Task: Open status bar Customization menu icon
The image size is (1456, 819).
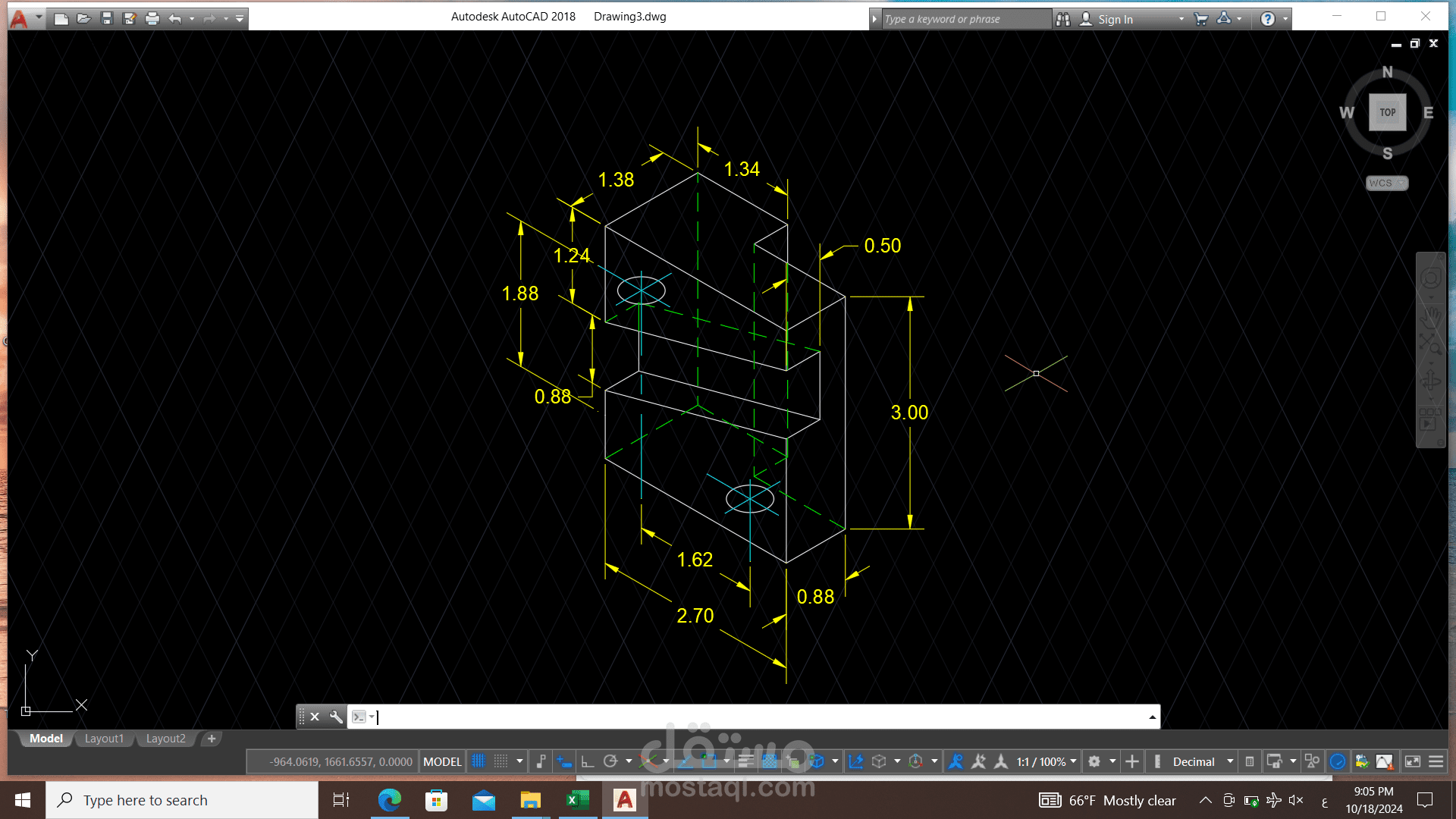Action: coord(1436,761)
